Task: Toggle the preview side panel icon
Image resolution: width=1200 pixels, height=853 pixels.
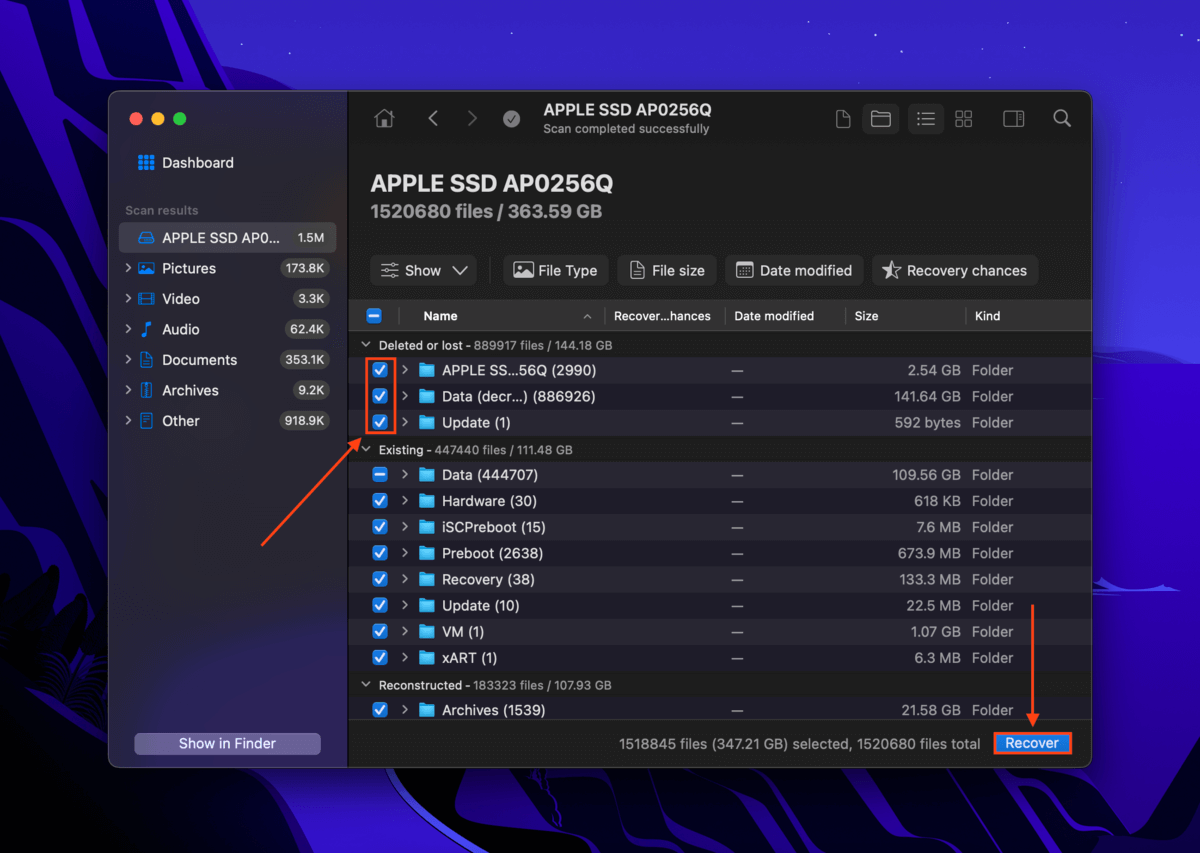Action: [x=1013, y=119]
